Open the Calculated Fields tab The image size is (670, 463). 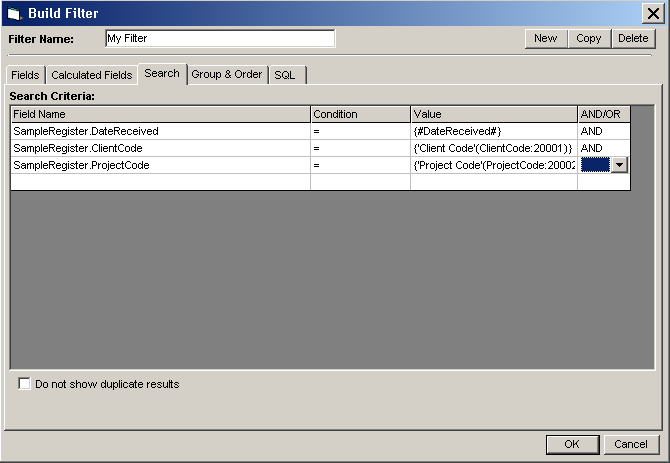(91, 75)
